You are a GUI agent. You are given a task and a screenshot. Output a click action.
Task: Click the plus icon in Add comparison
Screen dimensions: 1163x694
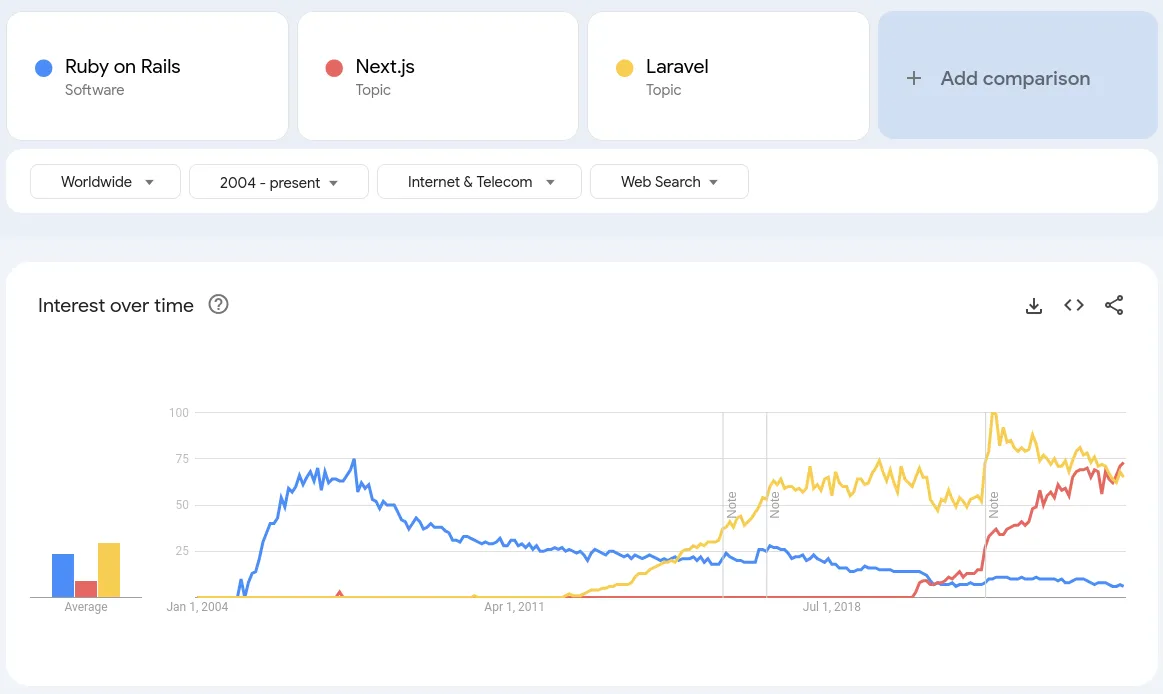914,78
